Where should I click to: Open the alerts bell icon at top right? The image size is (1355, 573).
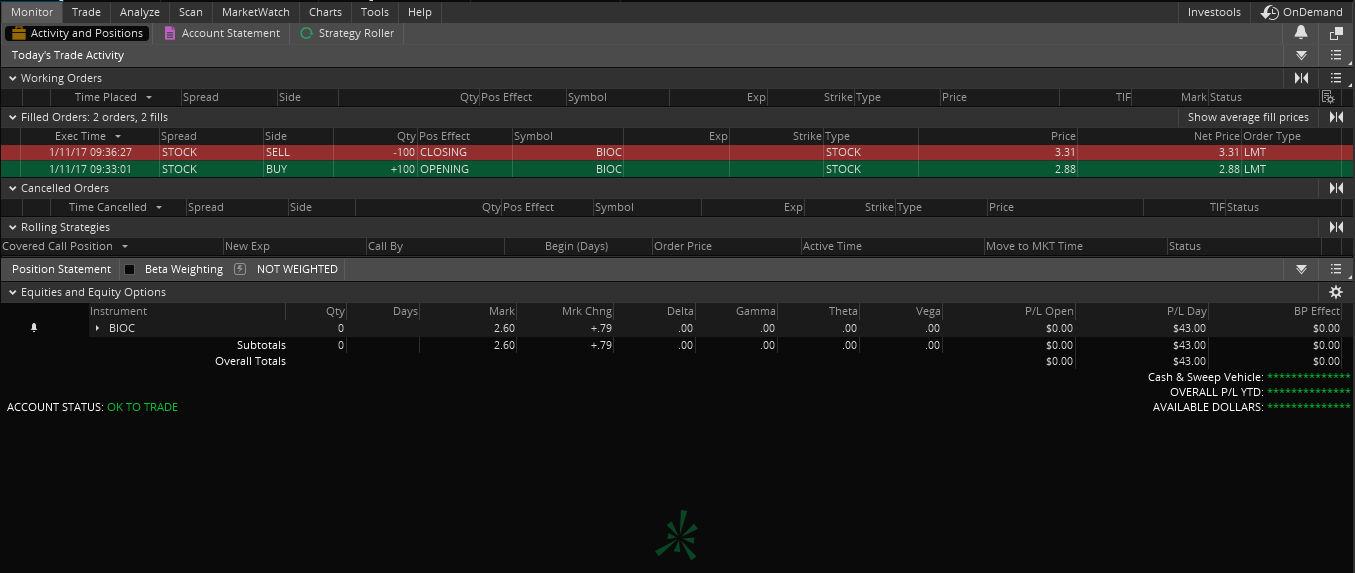coord(1301,33)
